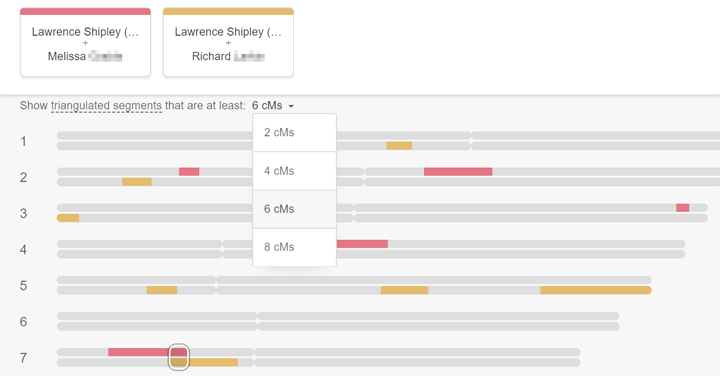Click the dropdown caret next to 6 cMs

(x=291, y=107)
